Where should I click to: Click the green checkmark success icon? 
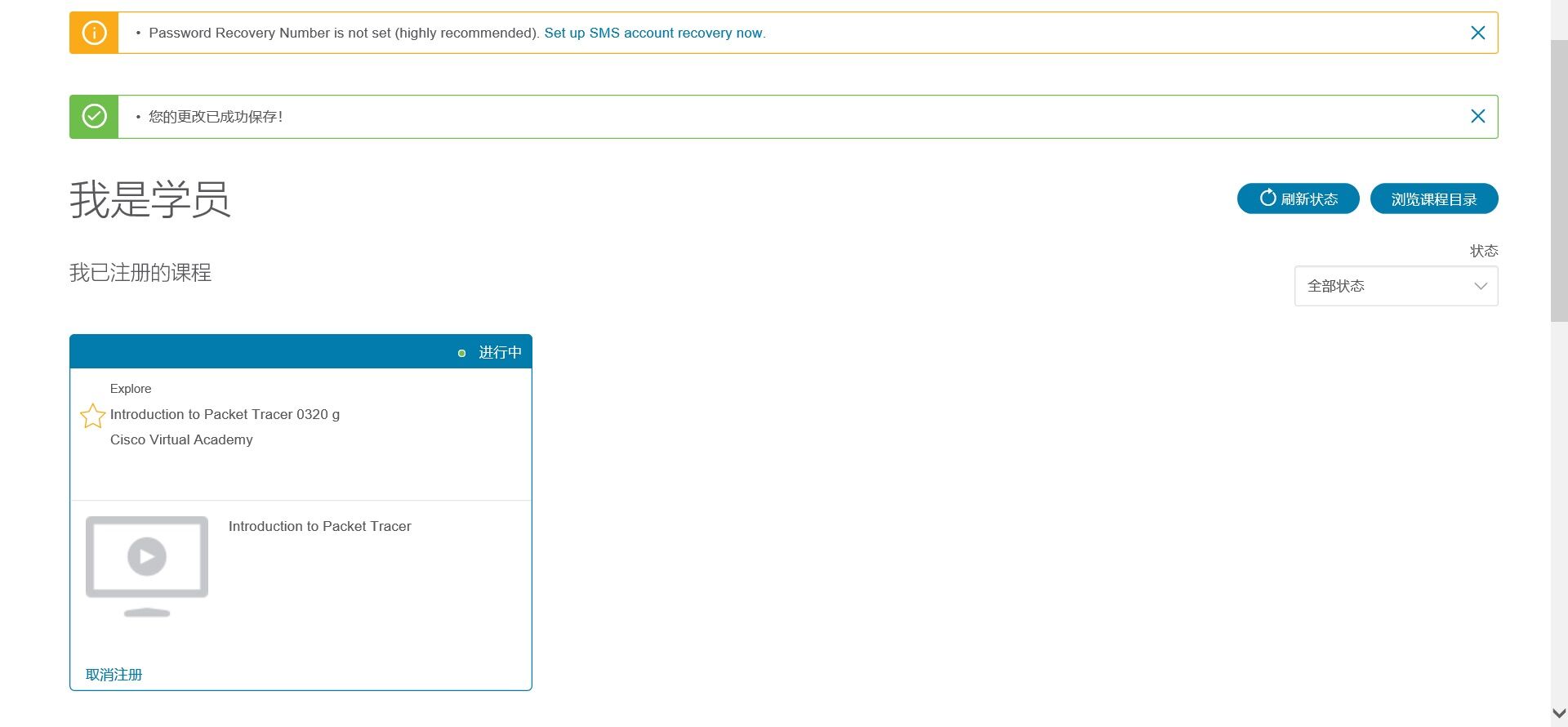click(x=94, y=116)
